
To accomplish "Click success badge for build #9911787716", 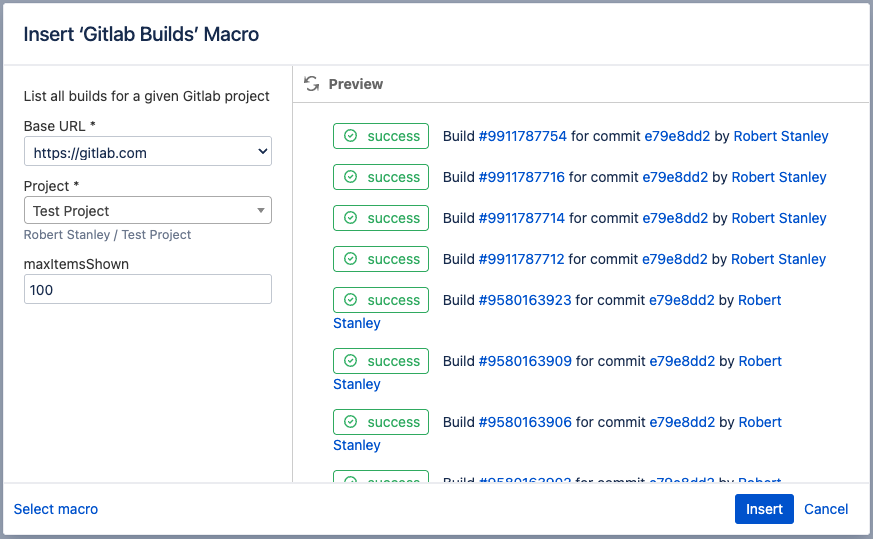I will click(x=380, y=177).
